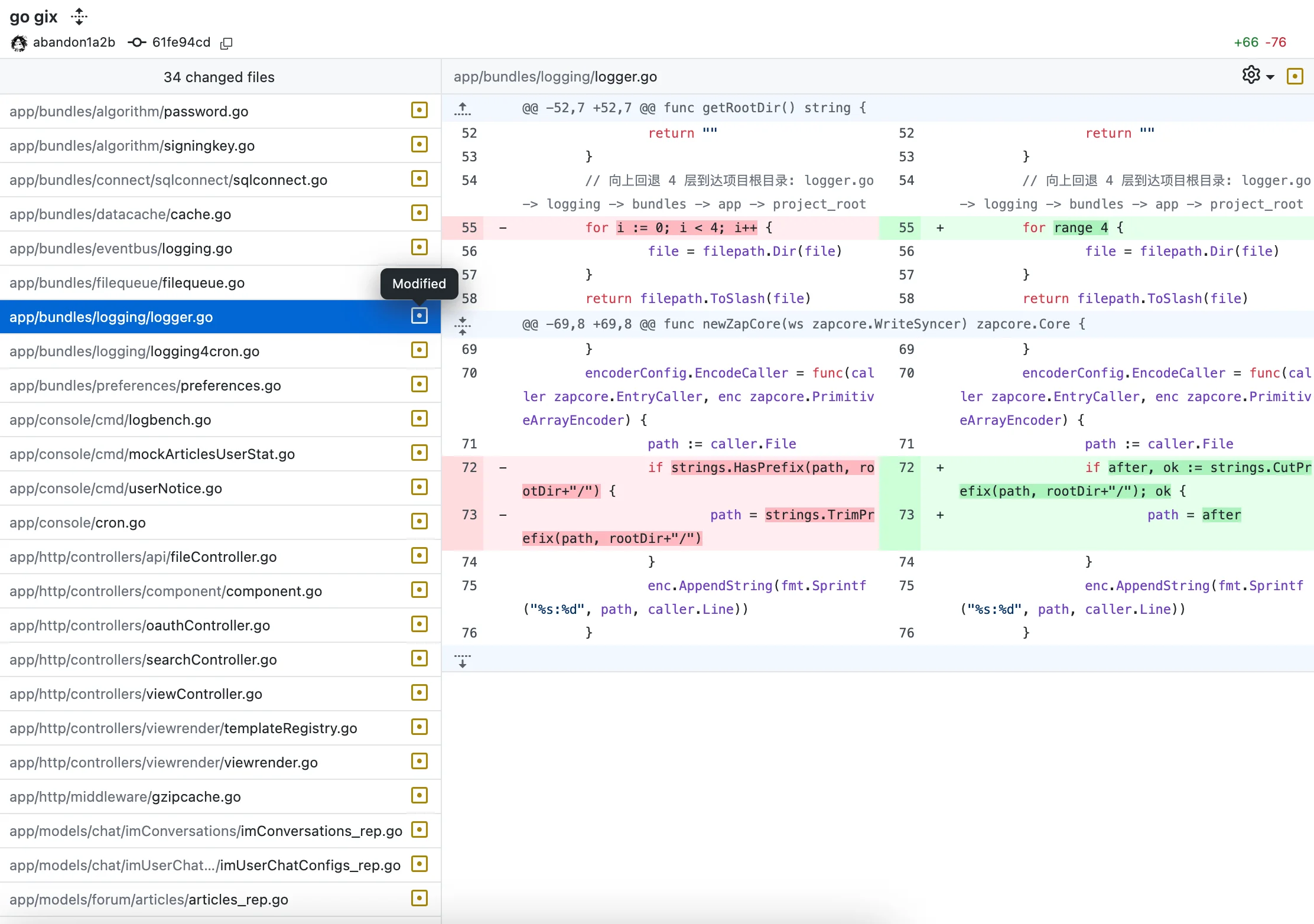Copy the commit hash 61fe94cd
The image size is (1314, 924).
[226, 43]
